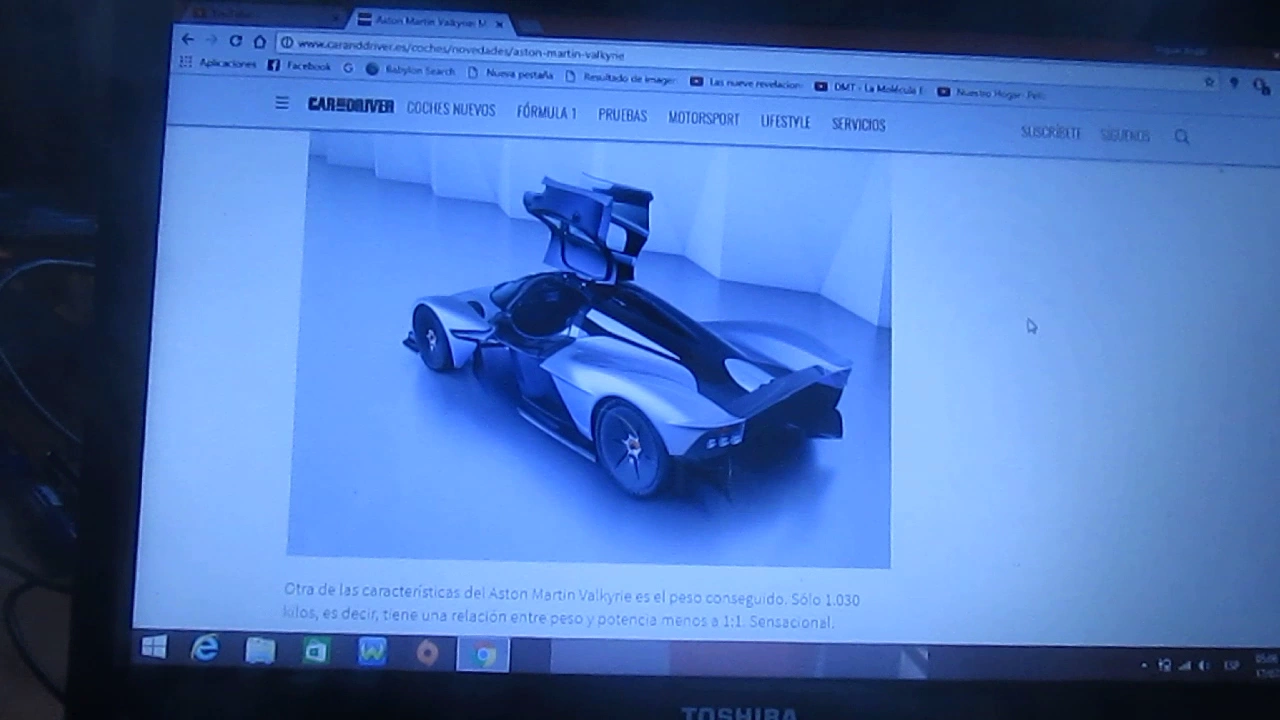This screenshot has width=1280, height=720.
Task: Open the Nuestro Hogar bookmark
Action: [992, 93]
